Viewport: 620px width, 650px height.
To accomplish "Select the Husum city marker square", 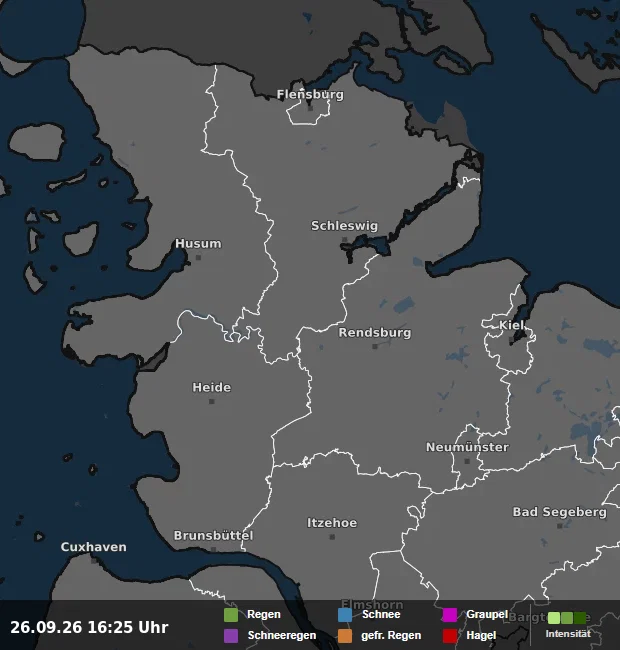I will (x=199, y=257).
